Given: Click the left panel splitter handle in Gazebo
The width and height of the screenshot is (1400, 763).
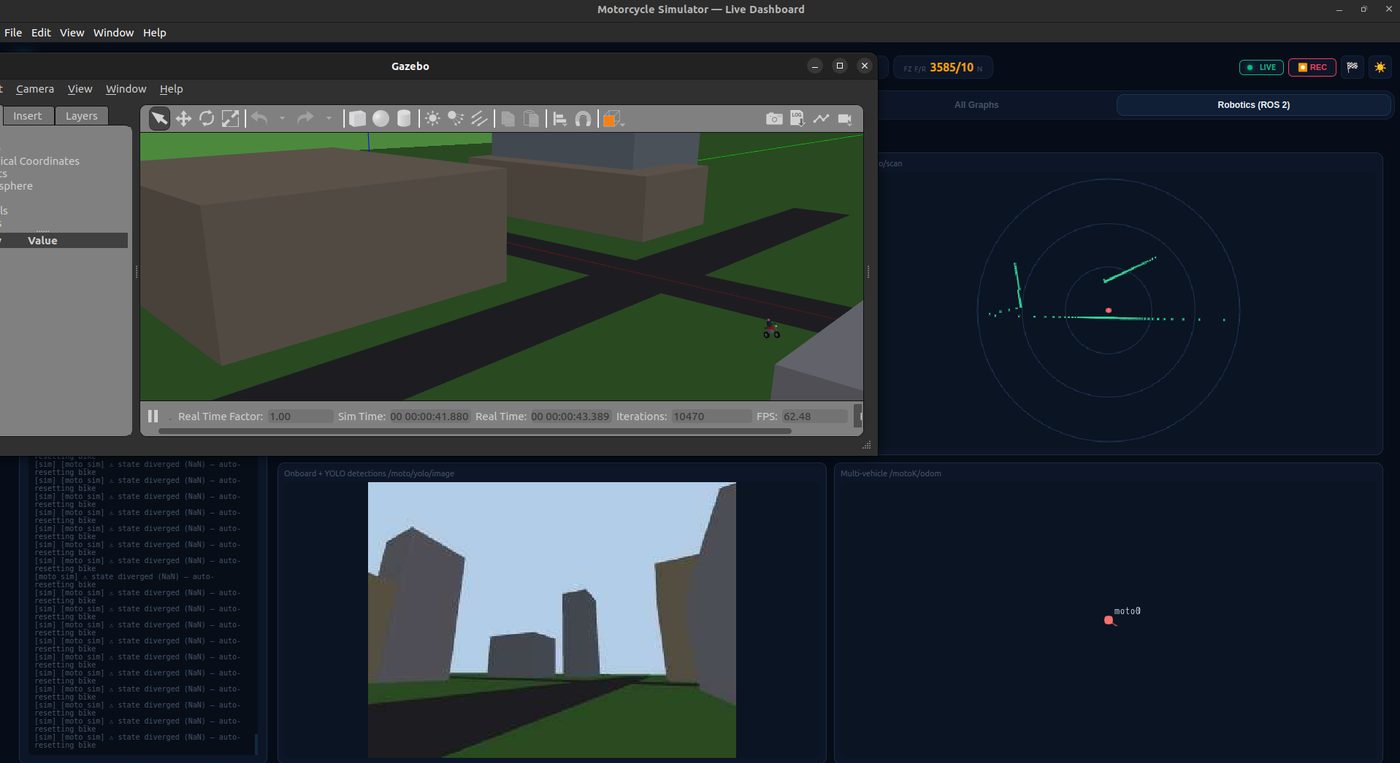Looking at the screenshot, I should pos(136,272).
